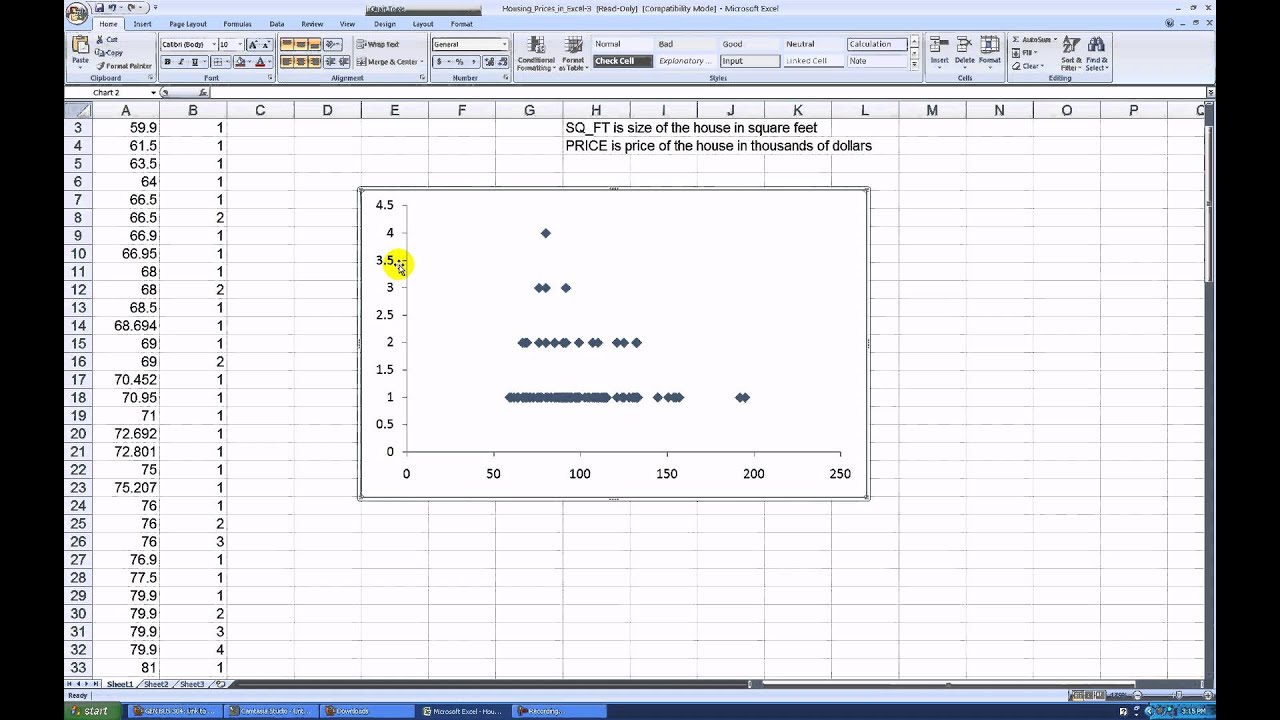Apply Accounting Number Format dollar icon
The height and width of the screenshot is (720, 1280).
[438, 62]
